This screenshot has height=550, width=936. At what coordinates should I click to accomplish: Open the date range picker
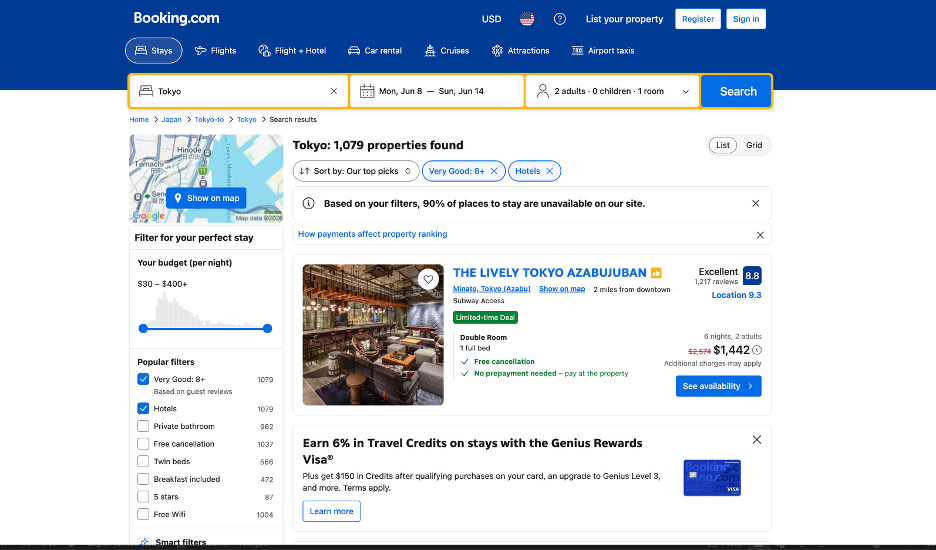tap(436, 91)
